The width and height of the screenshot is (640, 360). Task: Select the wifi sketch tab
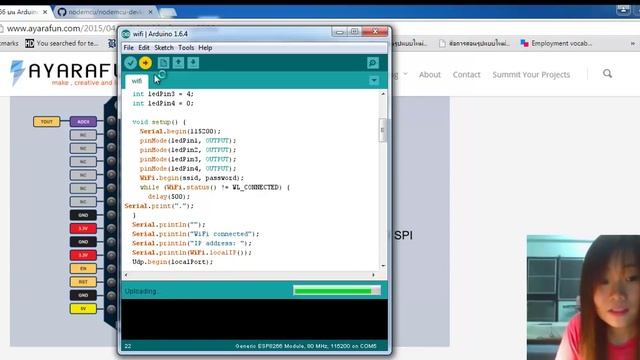[137, 81]
